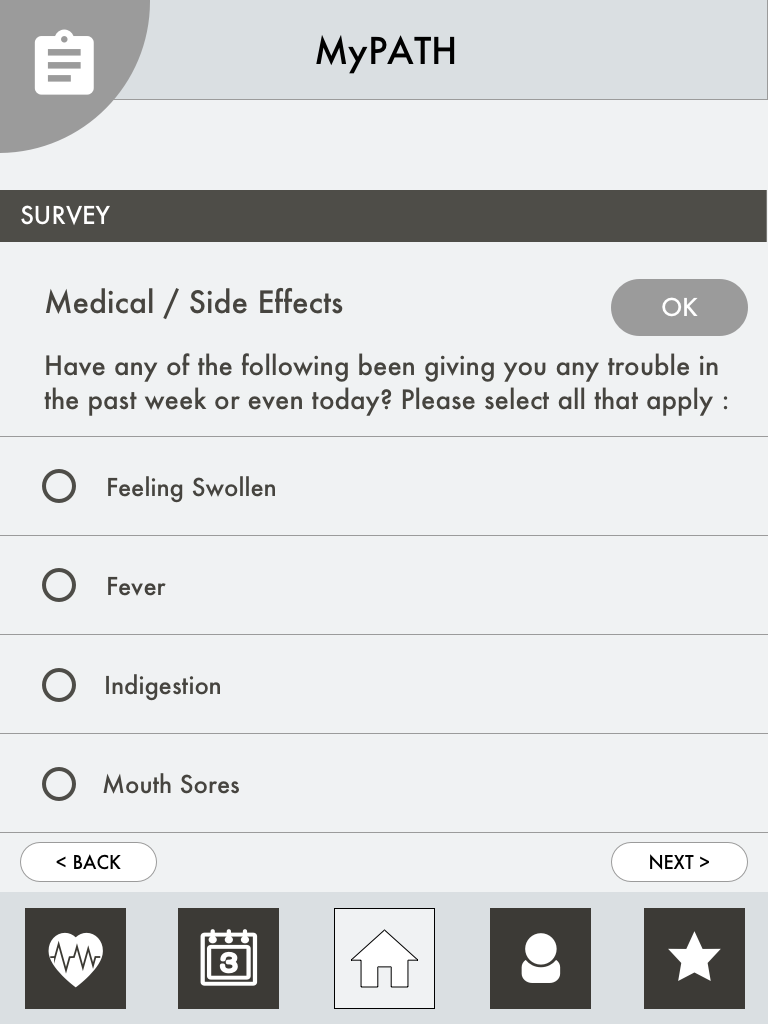The height and width of the screenshot is (1024, 768).
Task: Open the profile person icon
Action: (540, 958)
